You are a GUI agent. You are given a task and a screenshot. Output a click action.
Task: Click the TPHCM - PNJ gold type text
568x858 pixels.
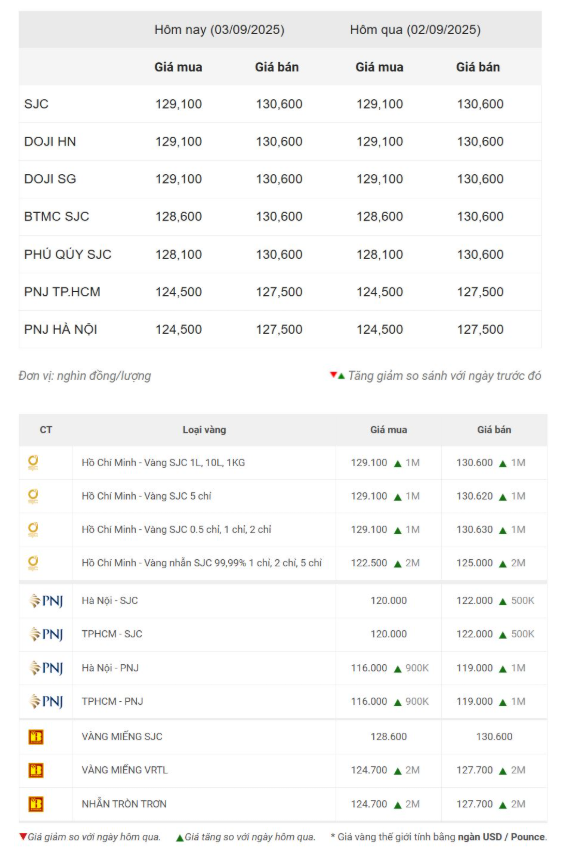pos(112,702)
